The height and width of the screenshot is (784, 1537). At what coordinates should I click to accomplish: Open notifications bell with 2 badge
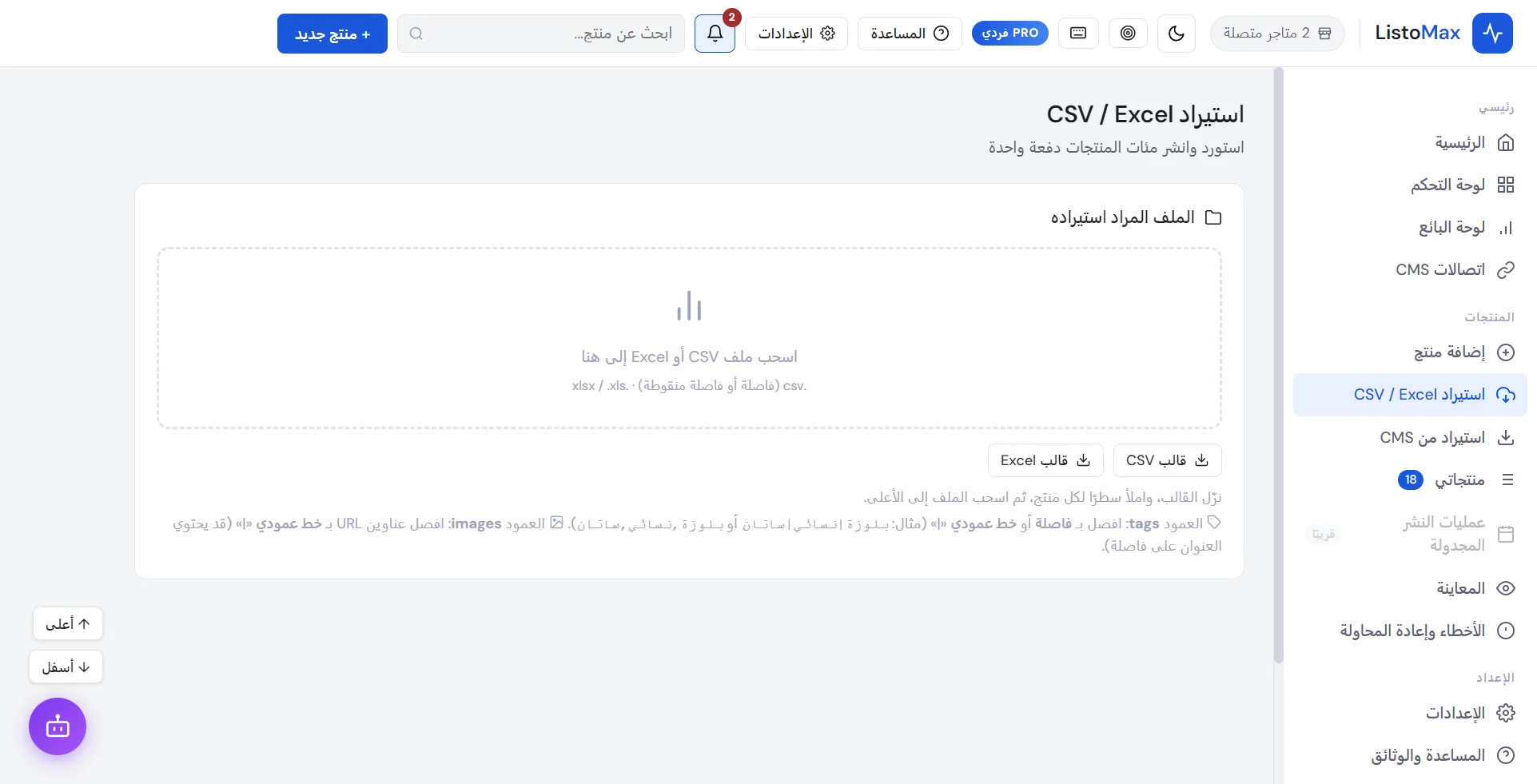point(715,34)
